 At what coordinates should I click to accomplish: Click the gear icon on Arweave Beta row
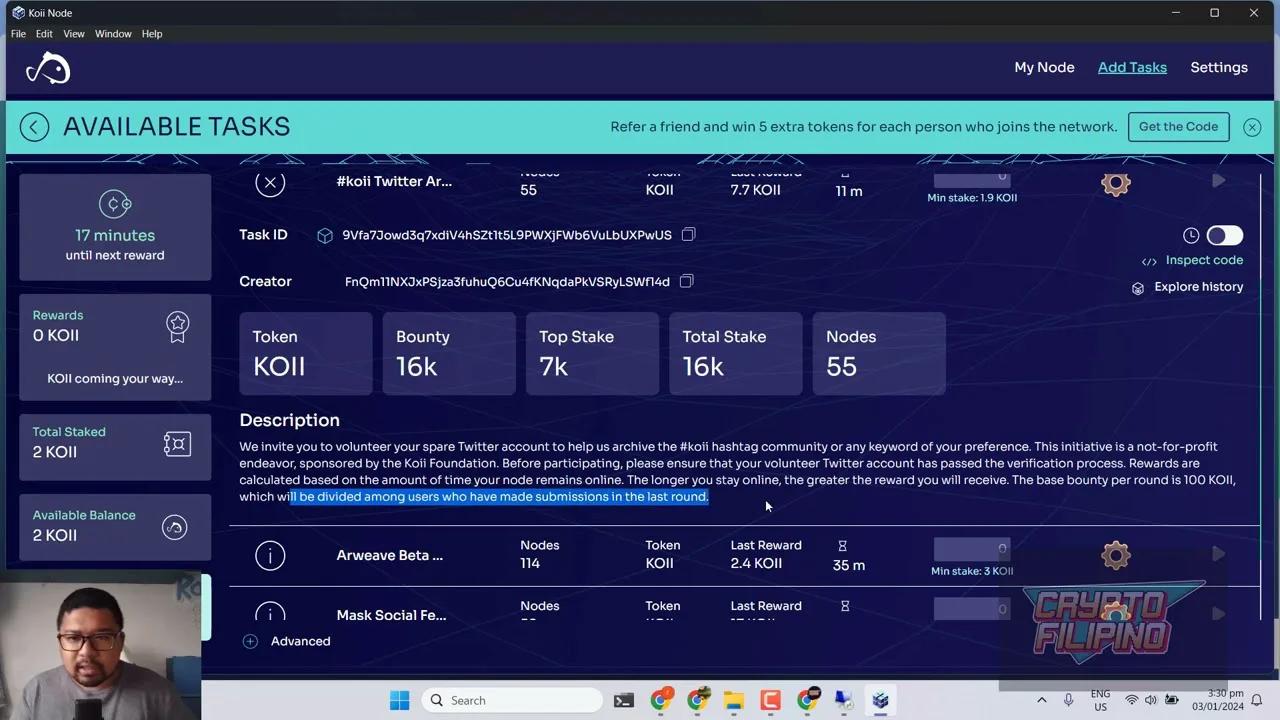pyautogui.click(x=1116, y=555)
